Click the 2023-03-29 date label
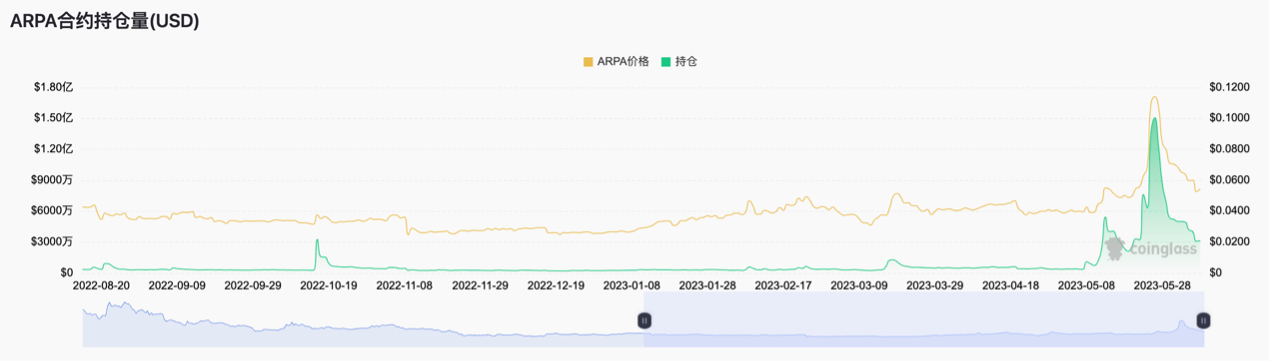1274x363 pixels. tap(935, 285)
